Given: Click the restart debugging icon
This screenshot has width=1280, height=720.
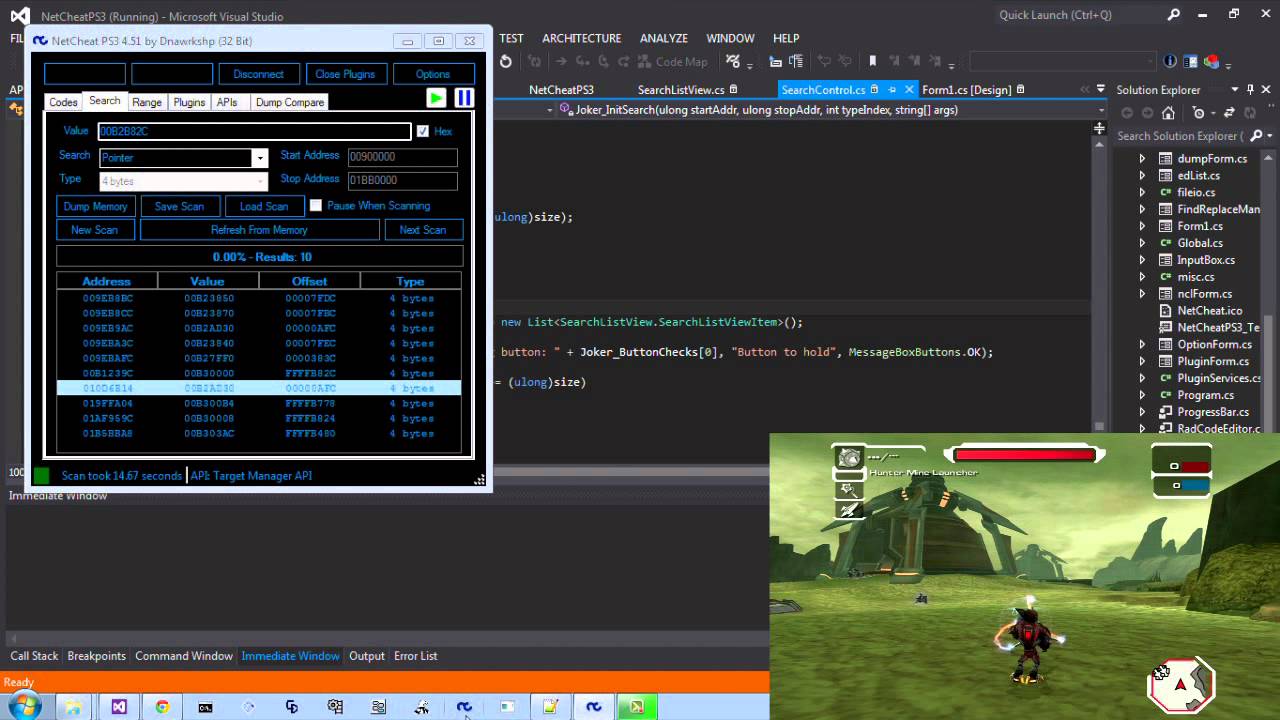Looking at the screenshot, I should coord(506,62).
